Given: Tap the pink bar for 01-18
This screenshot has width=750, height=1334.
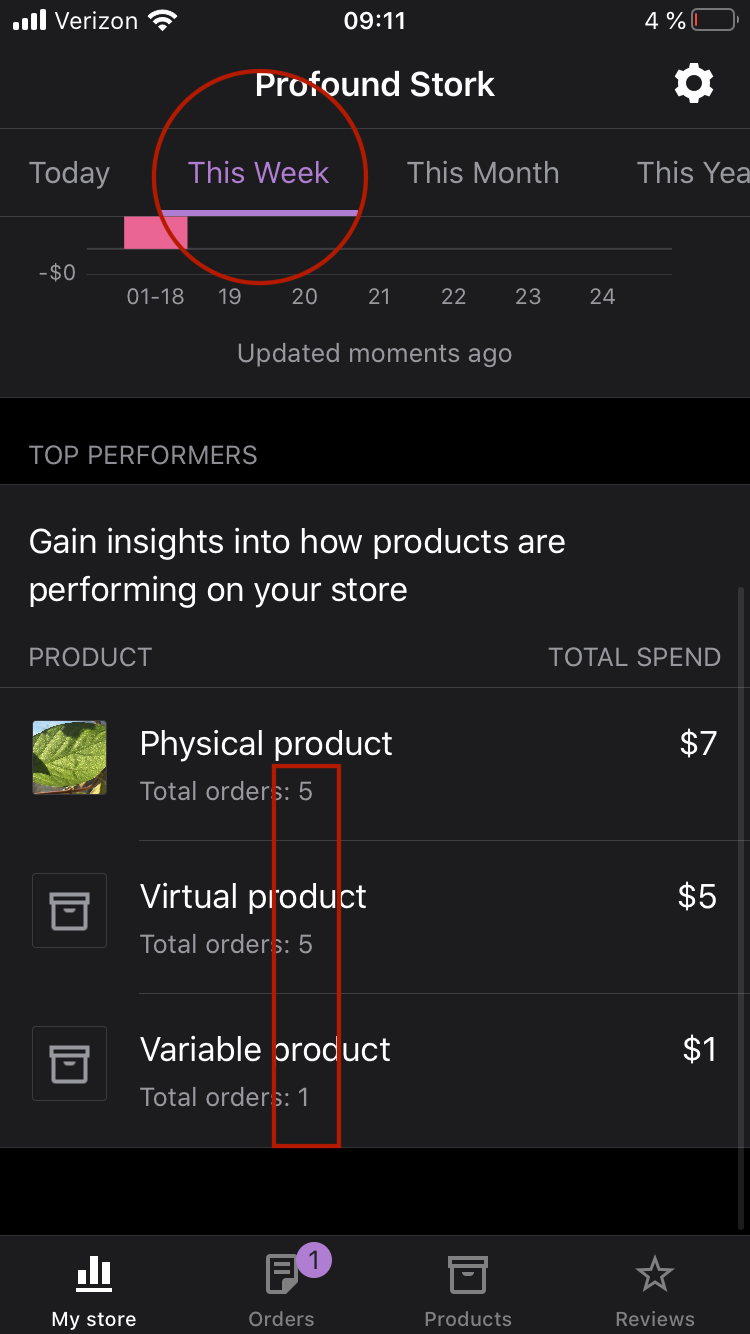Looking at the screenshot, I should click(x=155, y=232).
